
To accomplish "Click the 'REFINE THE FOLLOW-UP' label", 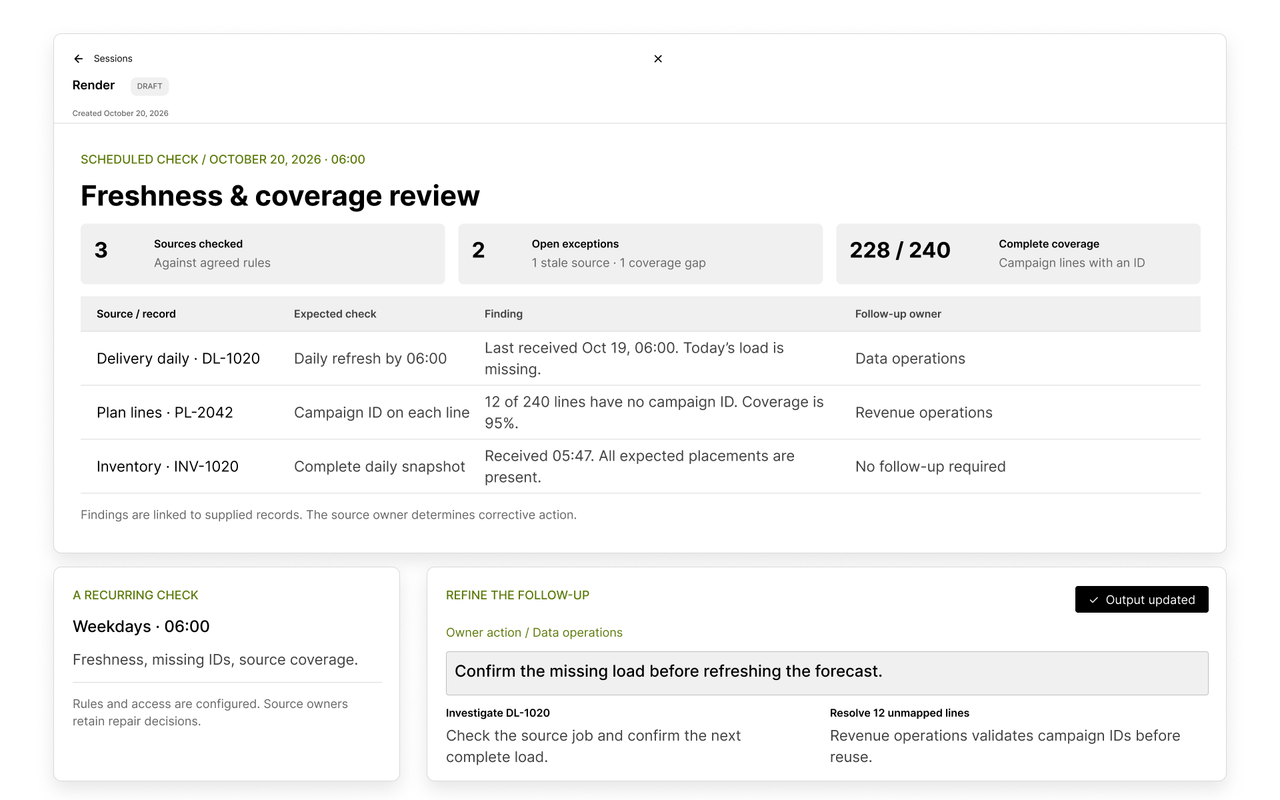I will coord(518,595).
